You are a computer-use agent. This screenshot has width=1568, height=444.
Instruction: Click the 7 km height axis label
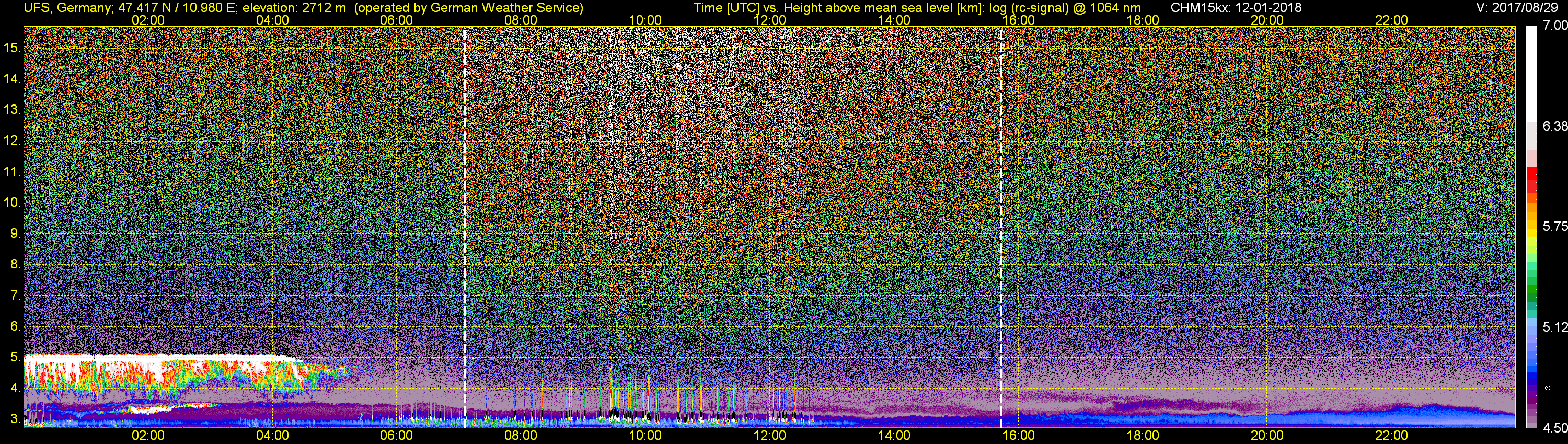click(x=15, y=295)
